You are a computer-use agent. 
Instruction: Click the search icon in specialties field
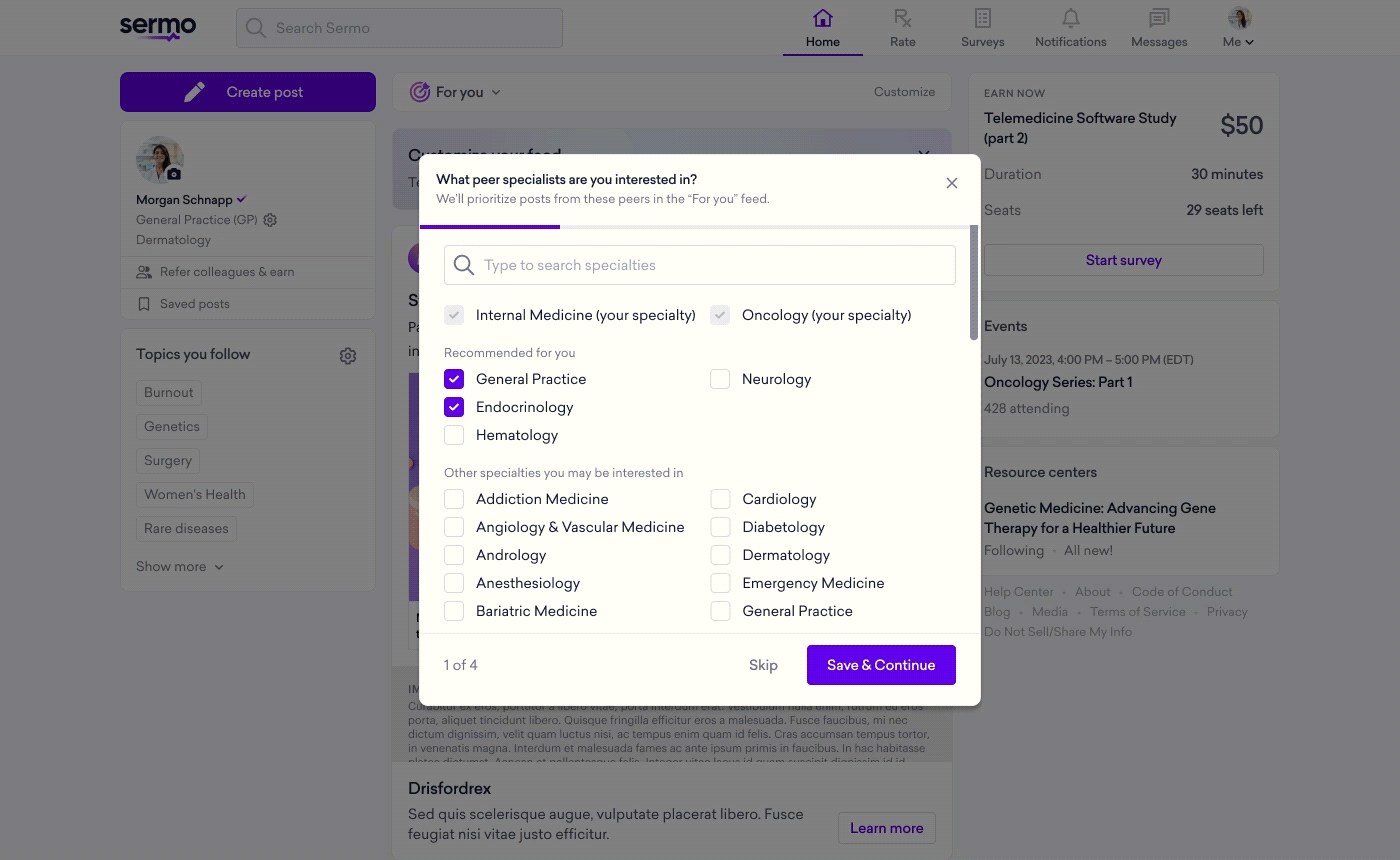[x=464, y=265]
